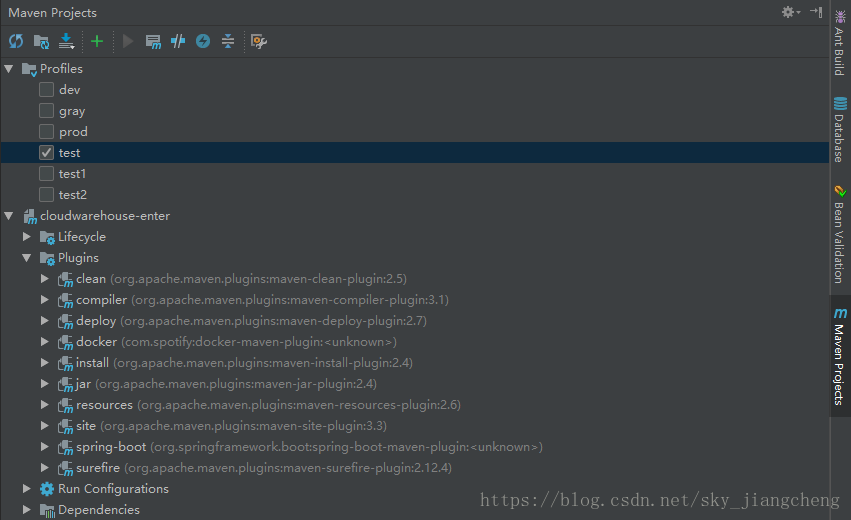Image resolution: width=851 pixels, height=520 pixels.
Task: Open Maven settings wrench icon
Action: click(259, 41)
